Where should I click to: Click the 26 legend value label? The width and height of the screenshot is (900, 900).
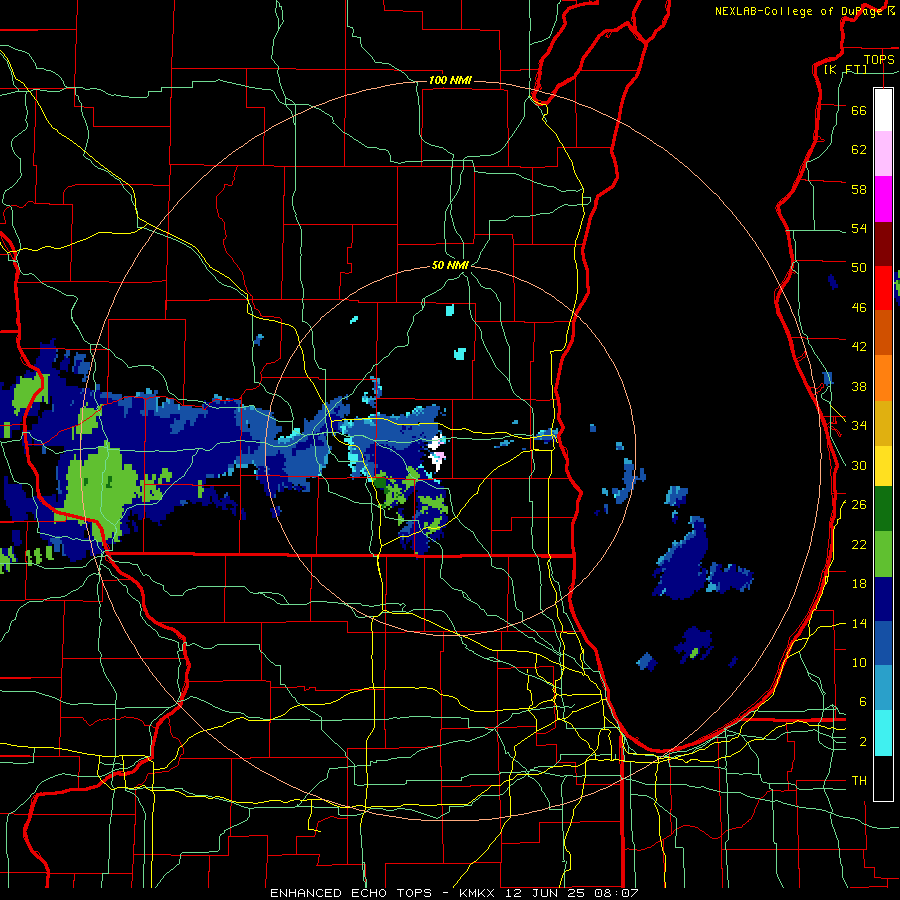tap(859, 505)
